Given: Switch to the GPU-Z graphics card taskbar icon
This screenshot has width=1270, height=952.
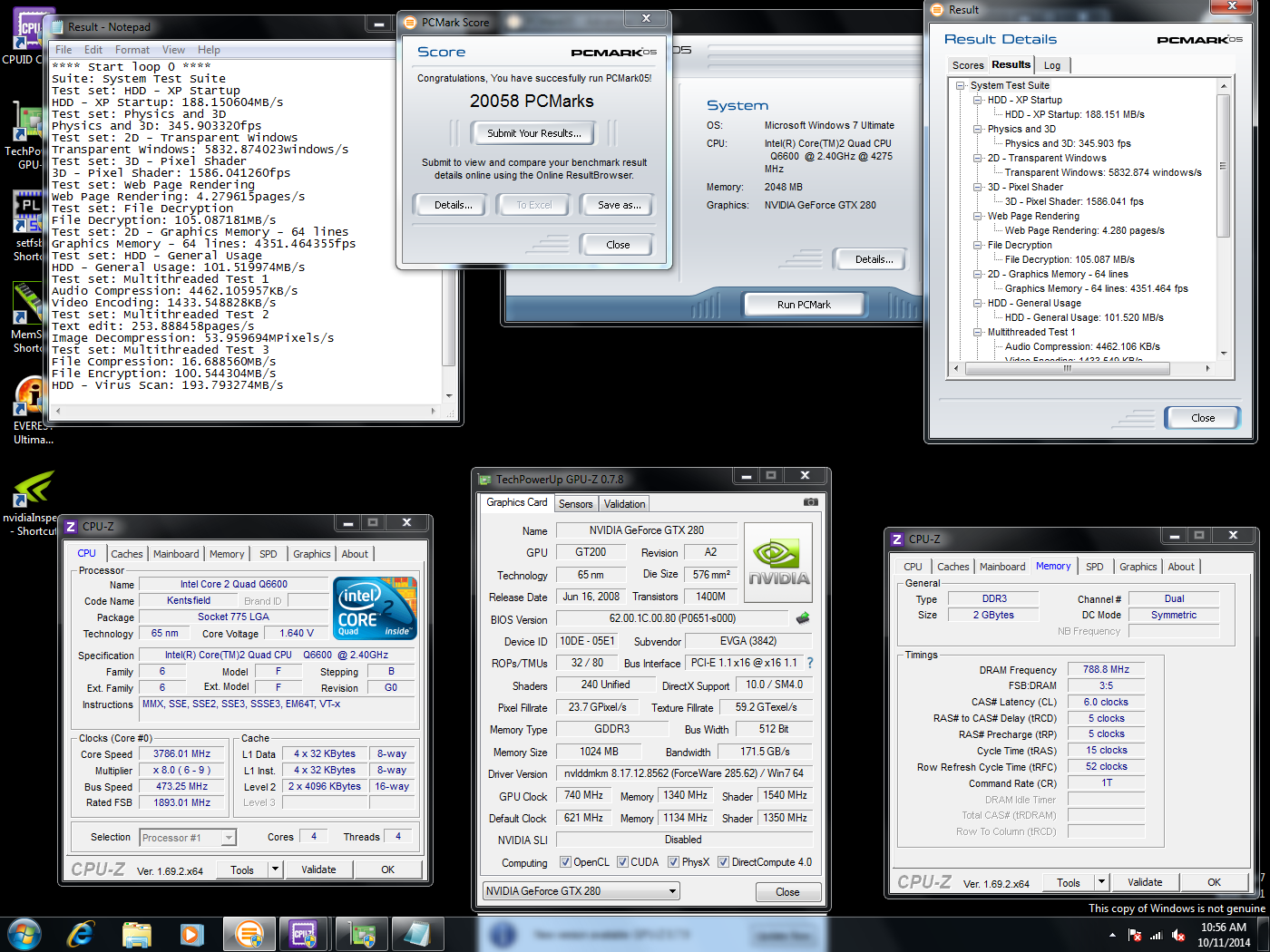Looking at the screenshot, I should click(x=362, y=934).
